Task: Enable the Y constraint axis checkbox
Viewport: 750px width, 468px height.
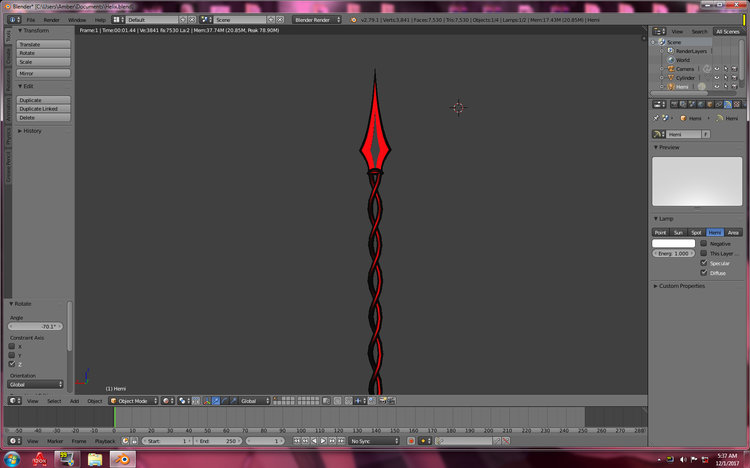Action: click(x=12, y=355)
